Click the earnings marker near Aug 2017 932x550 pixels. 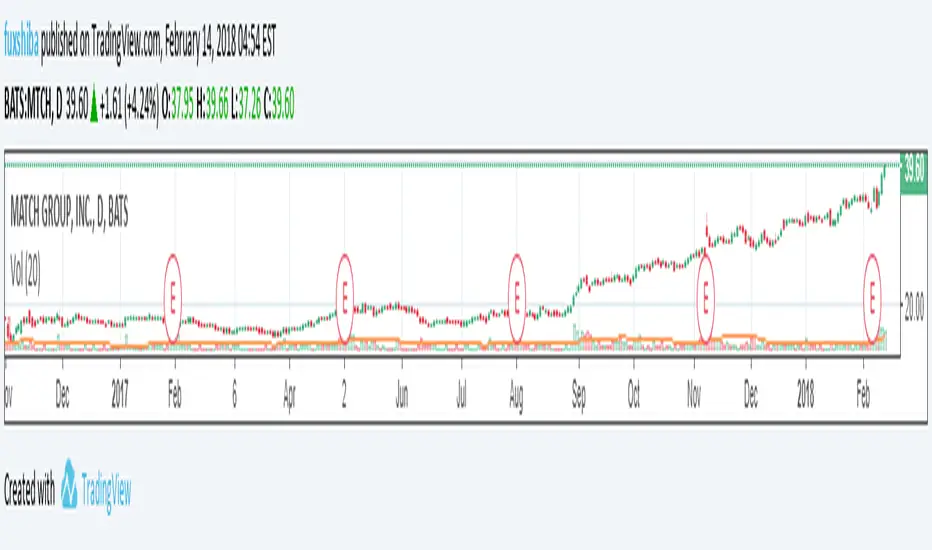517,298
